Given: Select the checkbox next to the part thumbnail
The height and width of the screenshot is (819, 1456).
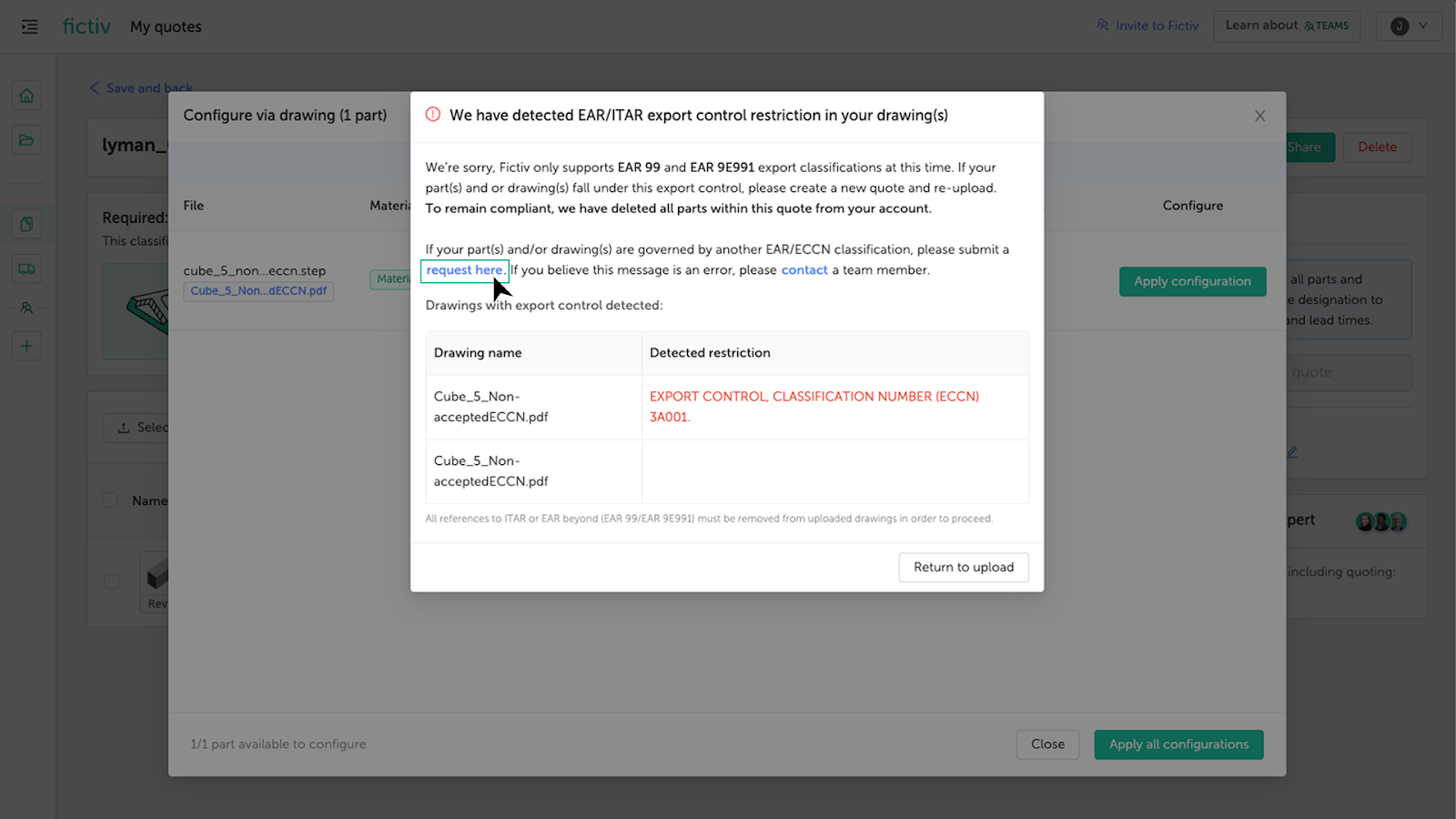Looking at the screenshot, I should tap(110, 581).
